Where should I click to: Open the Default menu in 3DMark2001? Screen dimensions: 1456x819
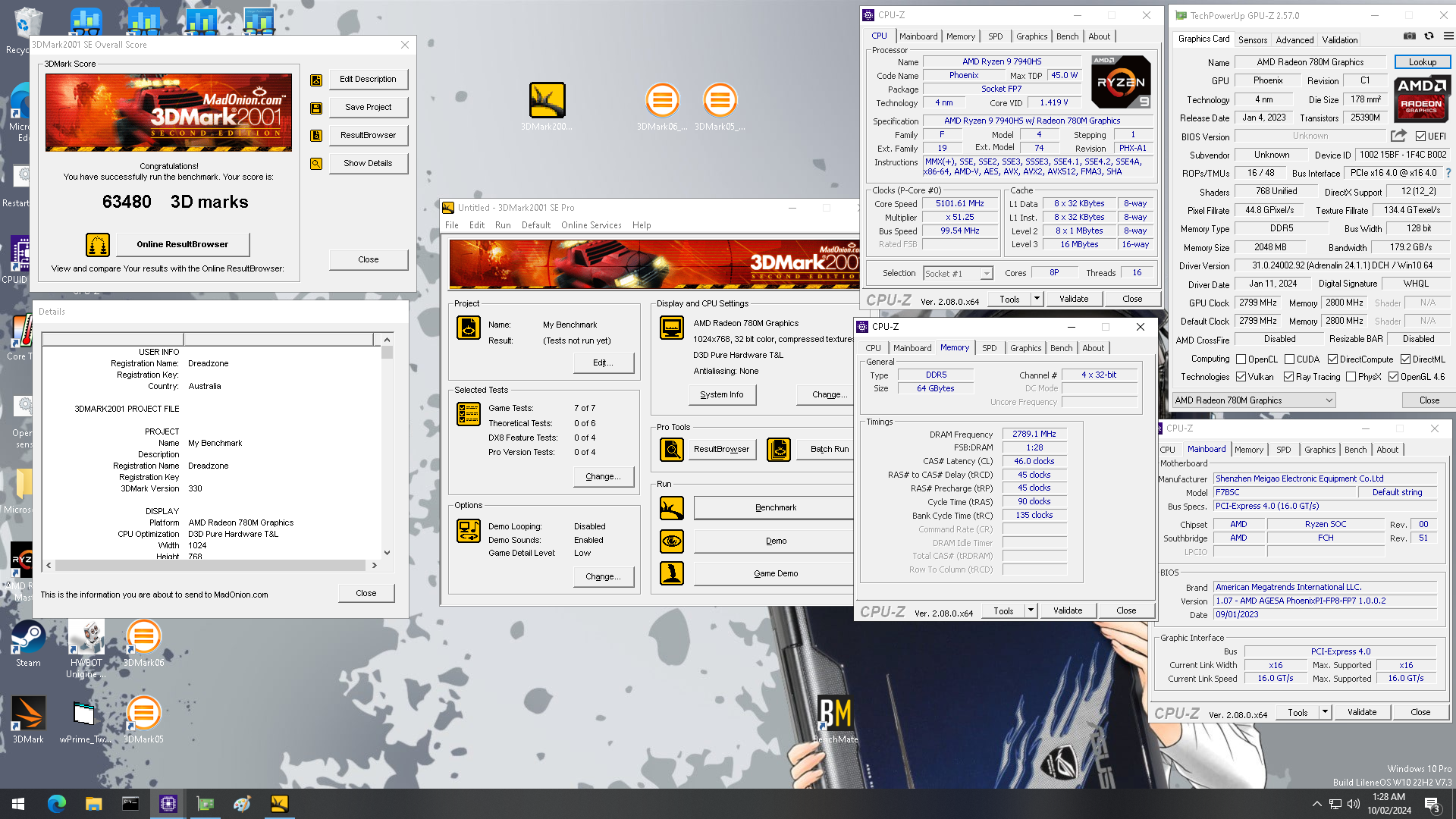point(535,225)
